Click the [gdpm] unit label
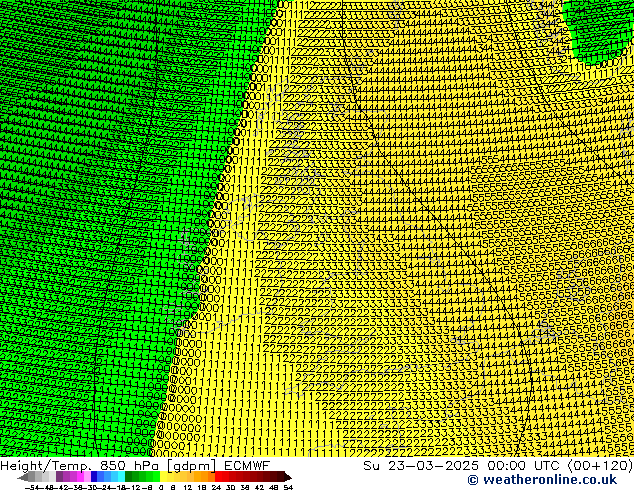Screen dimensions: 634x490 coord(193,466)
